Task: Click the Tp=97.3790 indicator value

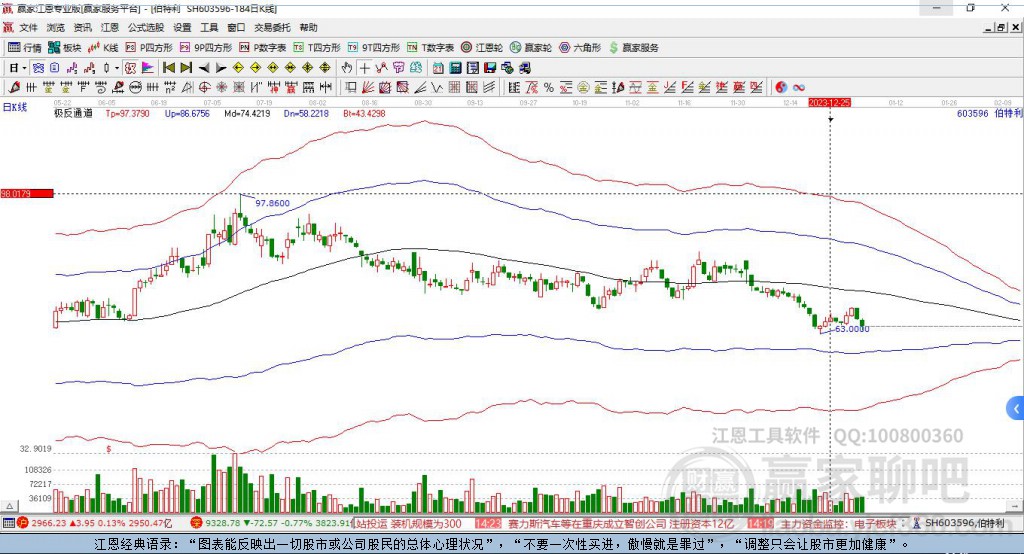Action: (127, 113)
